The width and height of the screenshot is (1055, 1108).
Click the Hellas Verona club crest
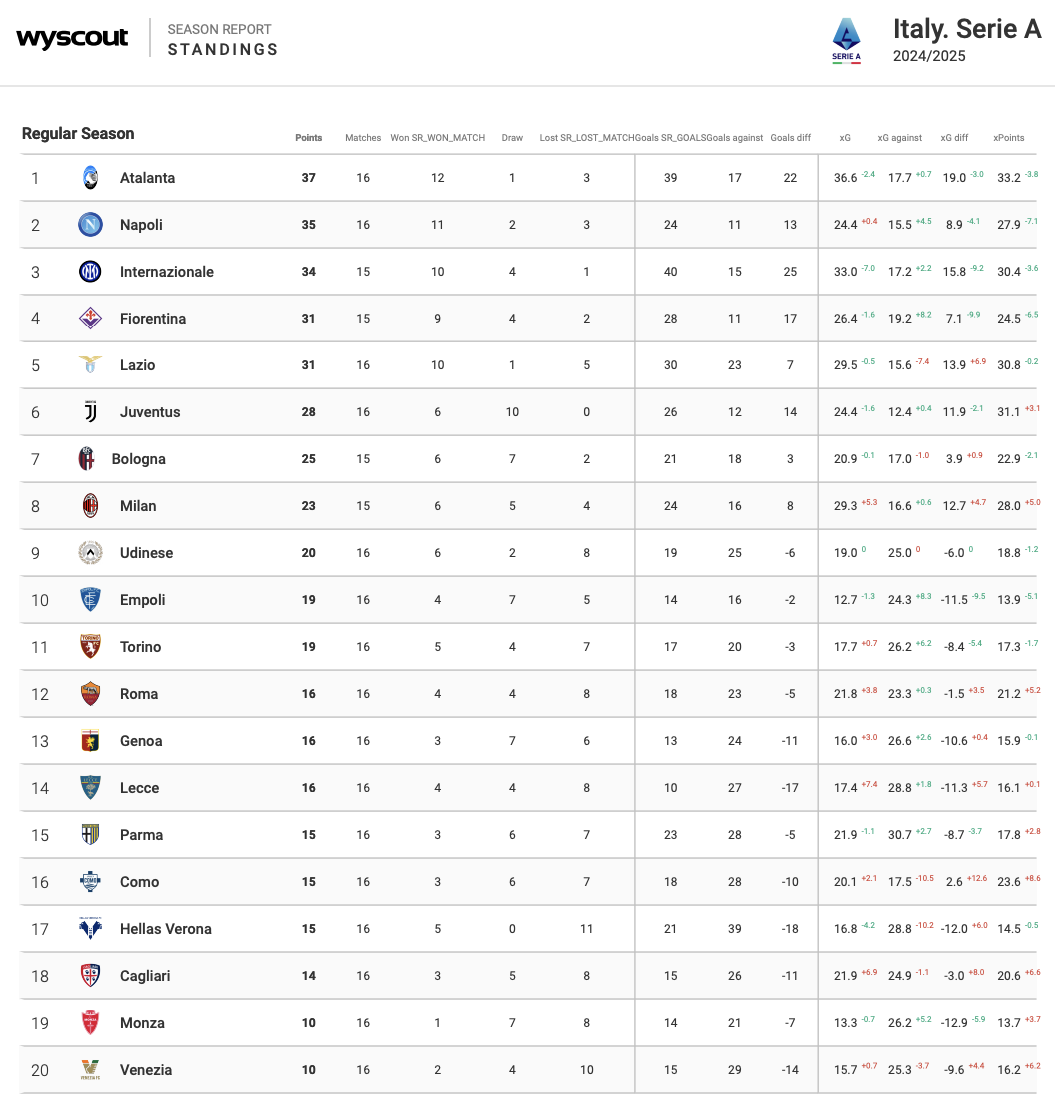(90, 929)
